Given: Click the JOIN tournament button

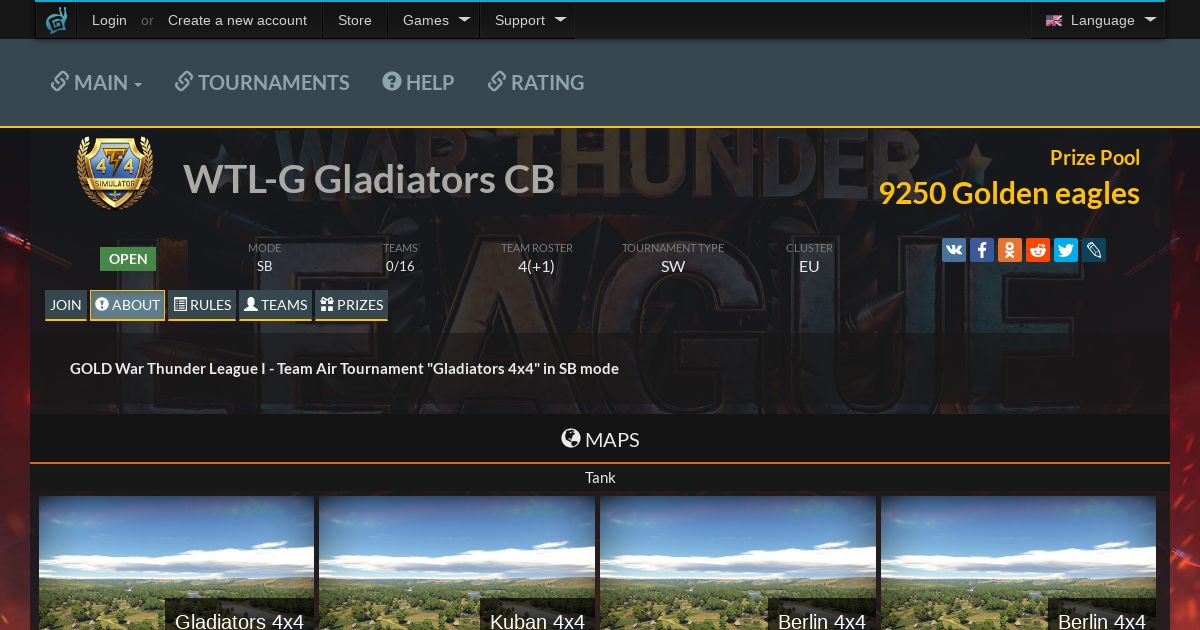Looking at the screenshot, I should (x=66, y=305).
